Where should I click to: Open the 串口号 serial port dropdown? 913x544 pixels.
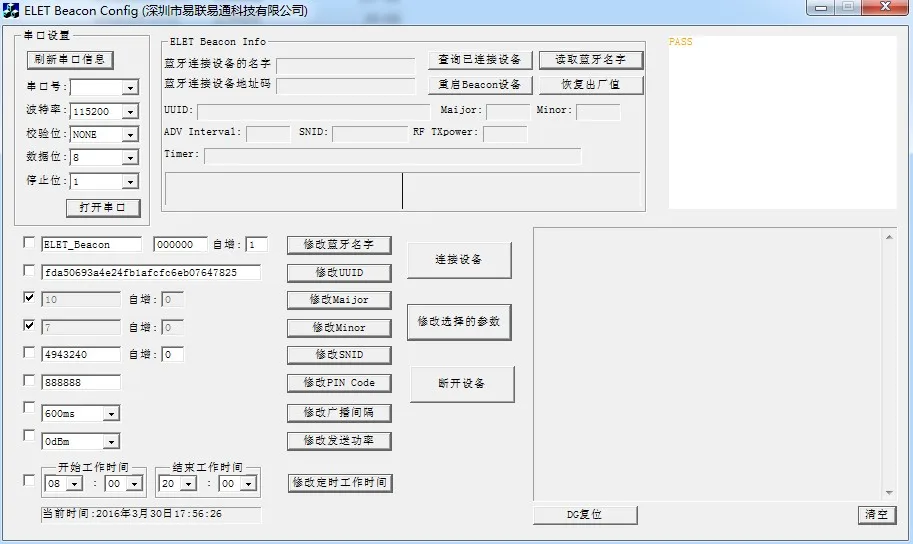[130, 88]
